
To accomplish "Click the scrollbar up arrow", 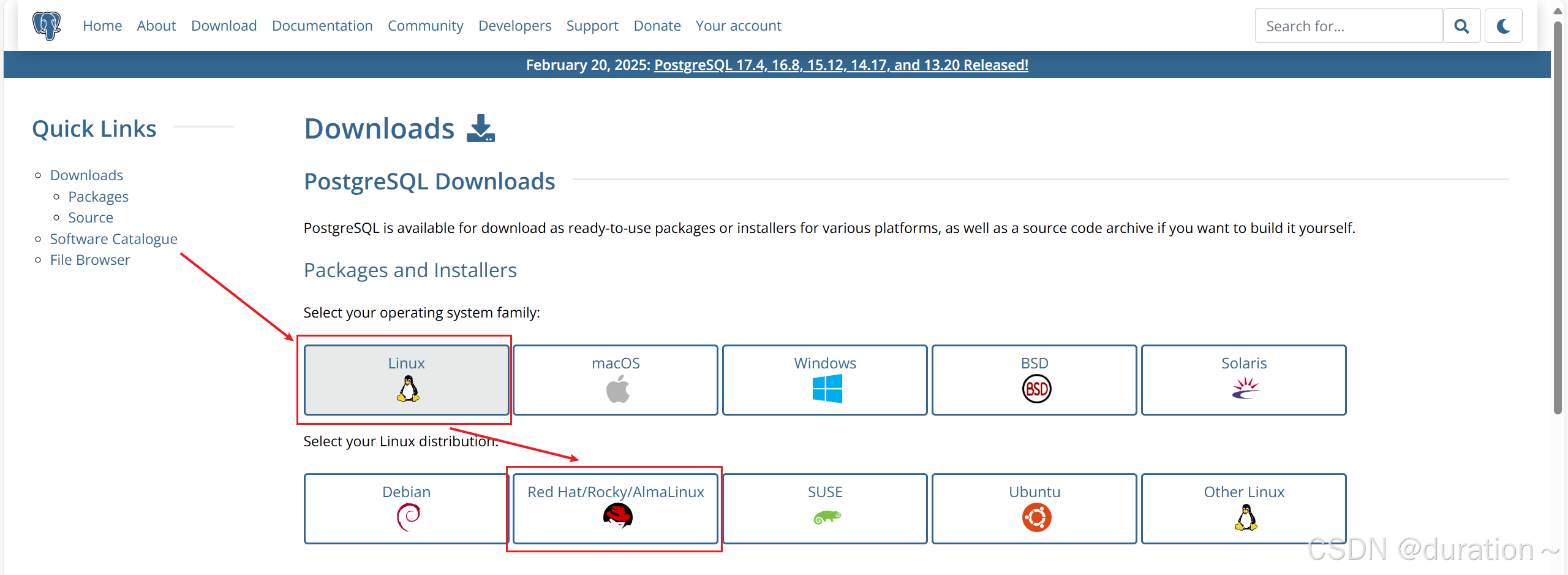I will tap(1558, 11).
